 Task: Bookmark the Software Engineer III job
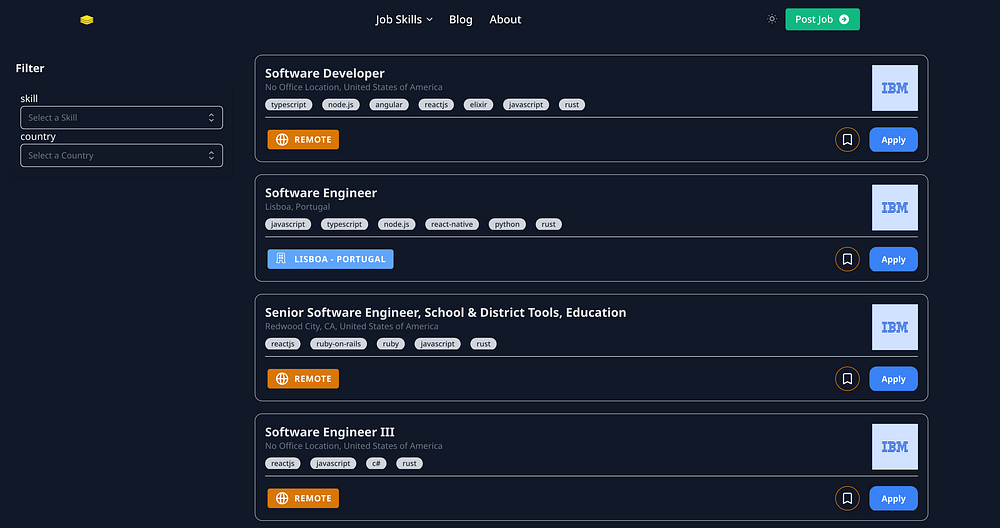[x=847, y=498]
